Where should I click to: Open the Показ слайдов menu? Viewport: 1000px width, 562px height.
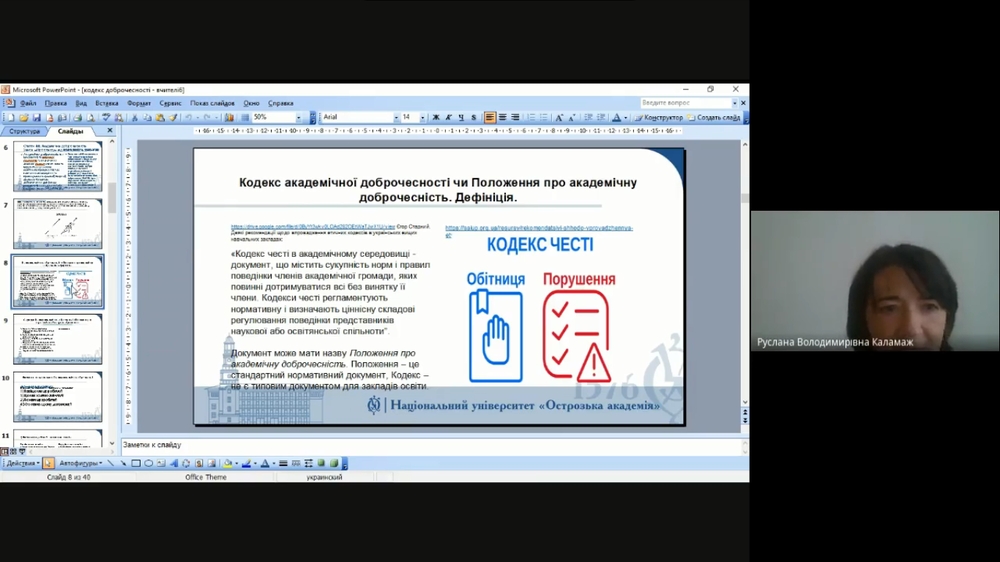click(x=212, y=103)
